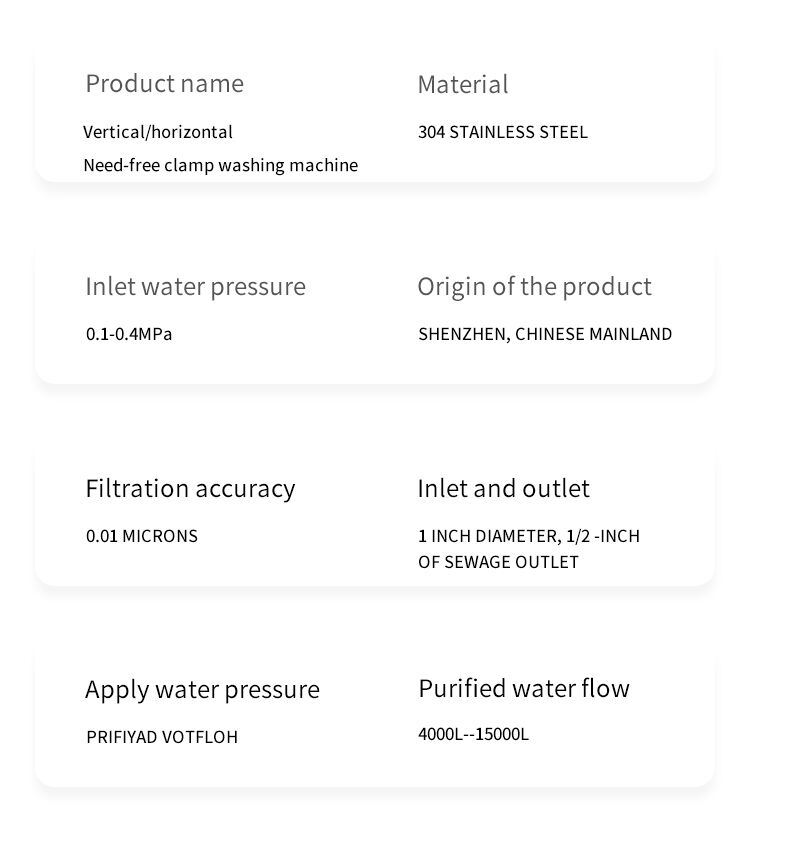Viewport: 790px width, 846px height.
Task: Click the "Material" heading
Action: (462, 85)
